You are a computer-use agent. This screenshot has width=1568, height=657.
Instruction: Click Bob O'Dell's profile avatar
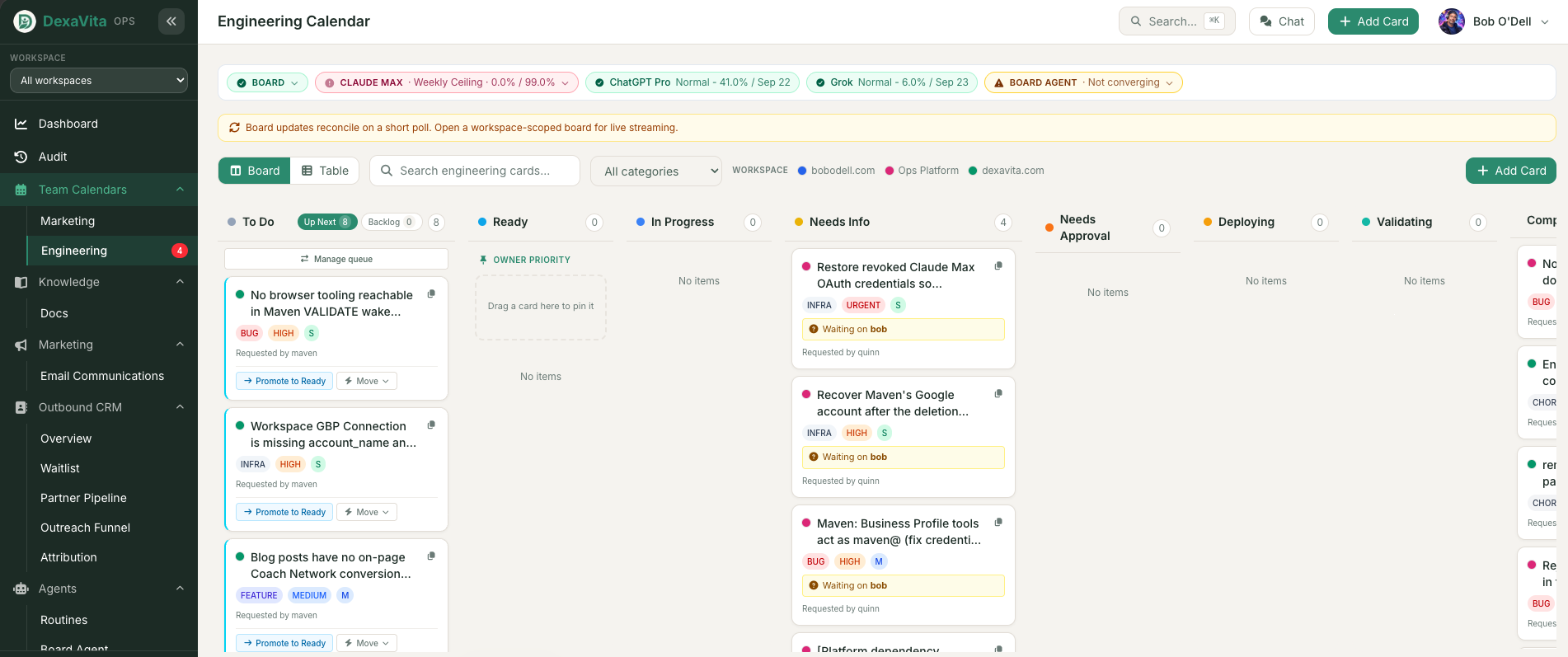pos(1452,21)
